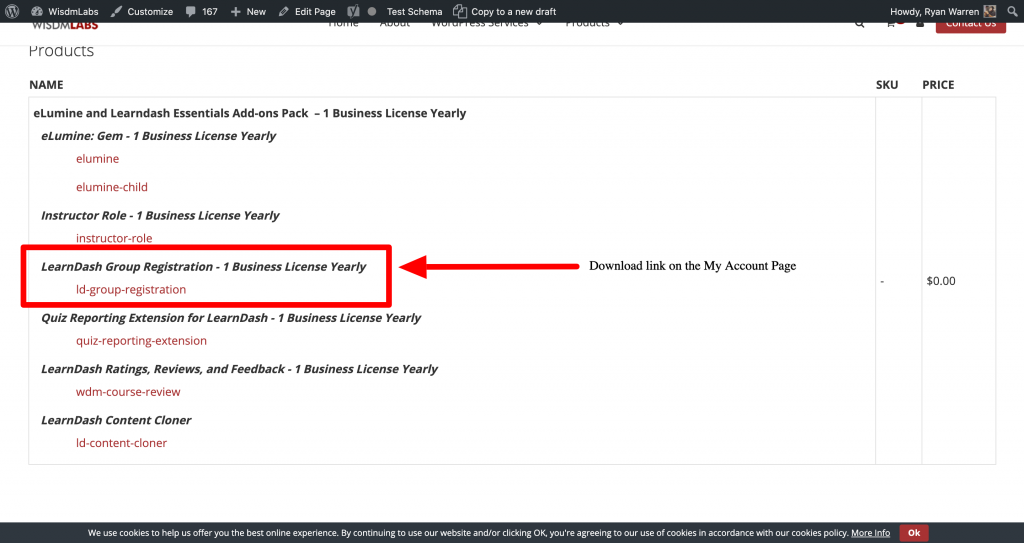The height and width of the screenshot is (543, 1024).
Task: Download the elumine file
Action: coord(97,159)
